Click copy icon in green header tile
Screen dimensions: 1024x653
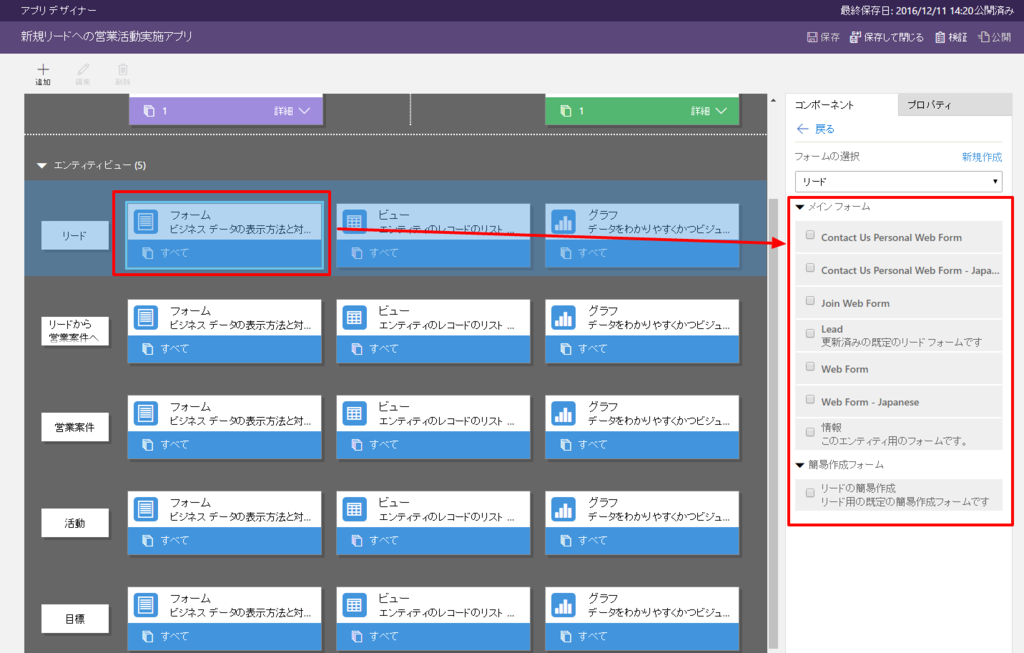pos(566,111)
